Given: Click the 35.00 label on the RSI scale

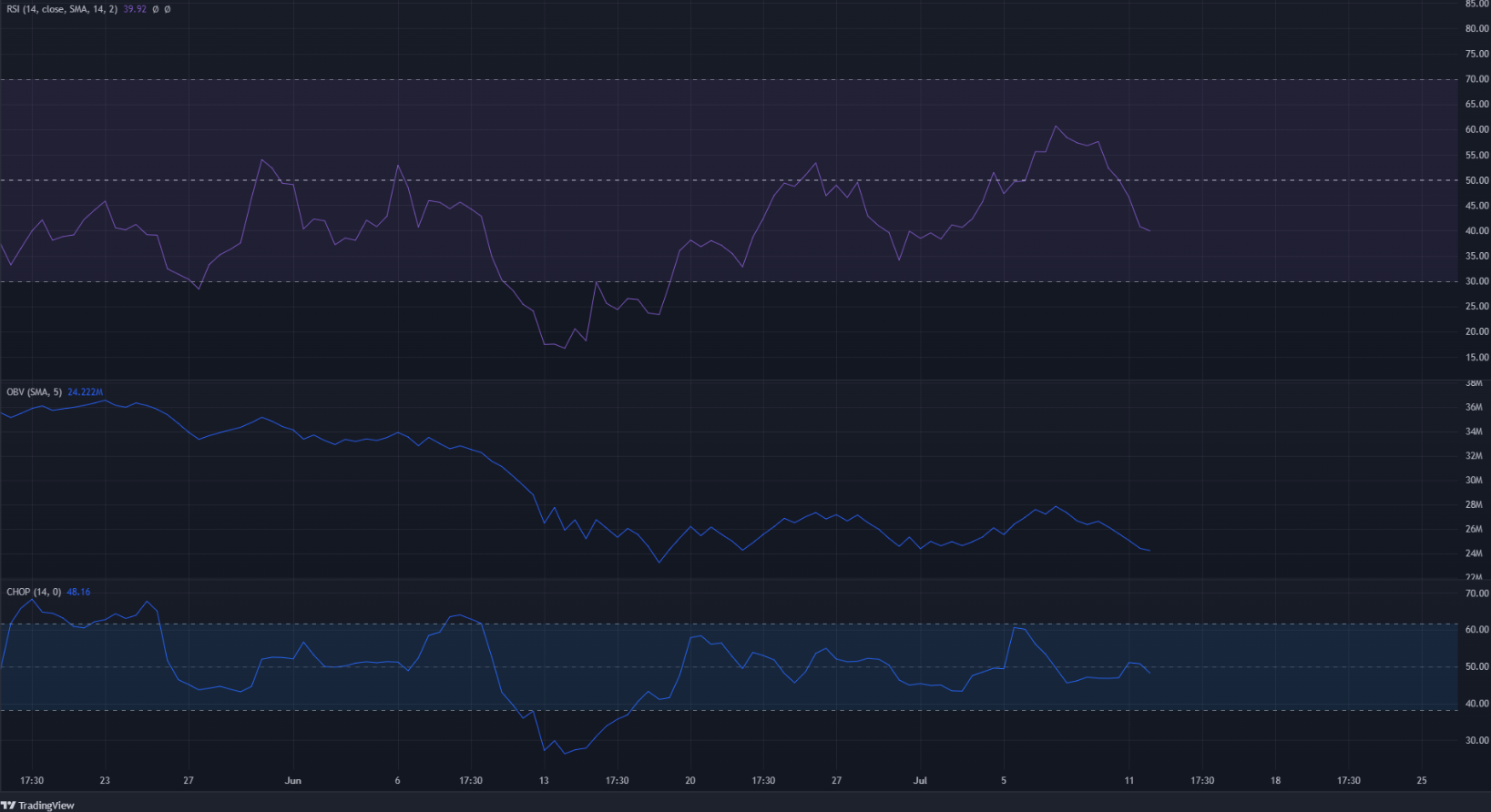Looking at the screenshot, I should (x=1476, y=257).
